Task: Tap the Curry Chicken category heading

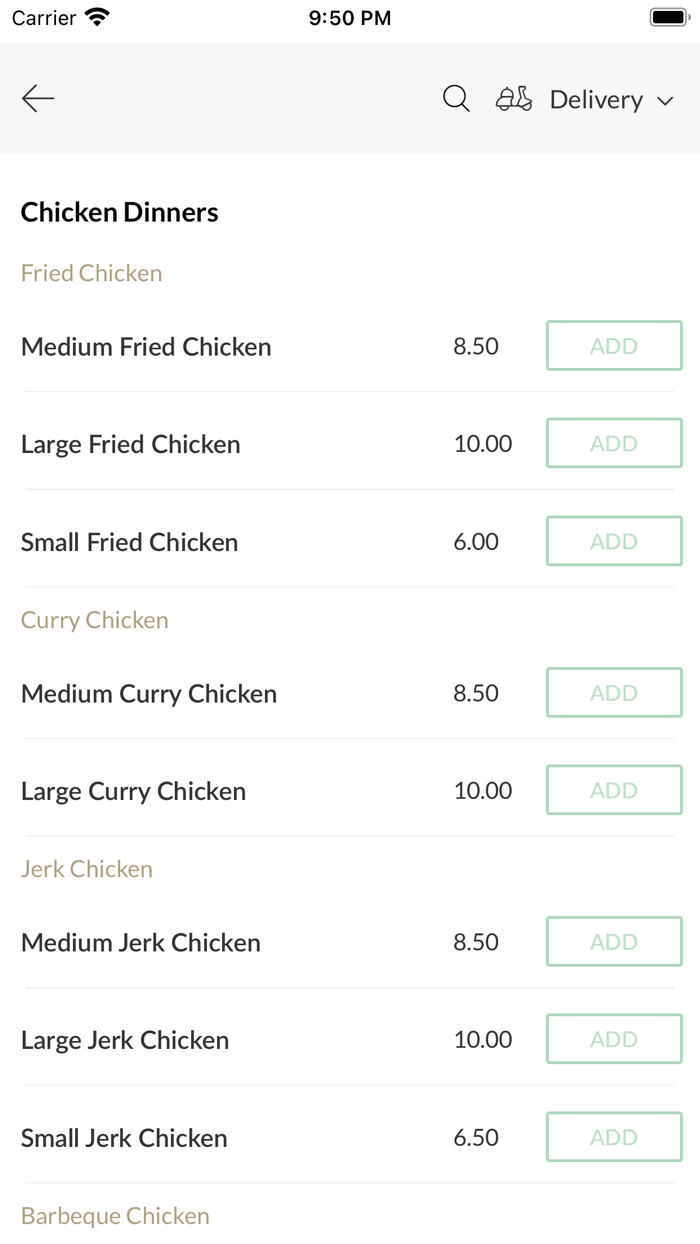Action: (x=94, y=620)
